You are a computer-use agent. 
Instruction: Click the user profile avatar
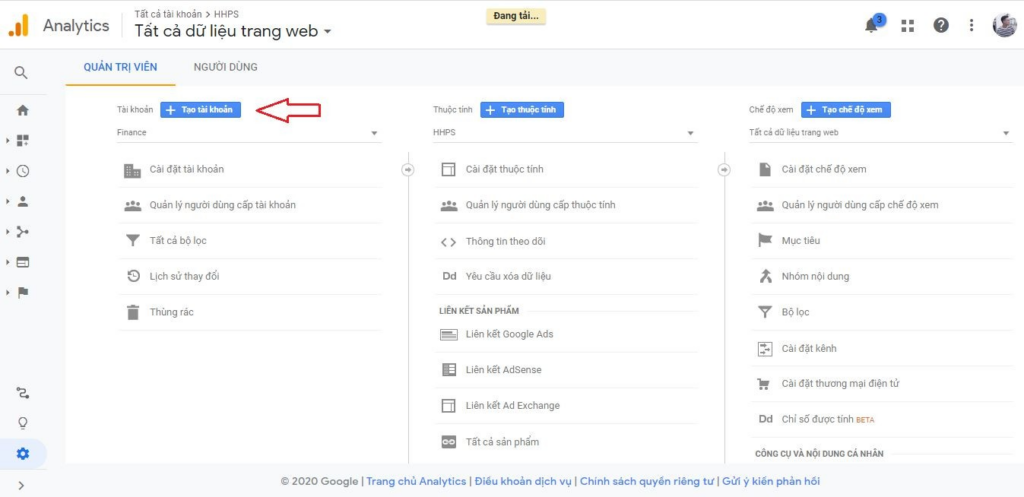point(1004,26)
